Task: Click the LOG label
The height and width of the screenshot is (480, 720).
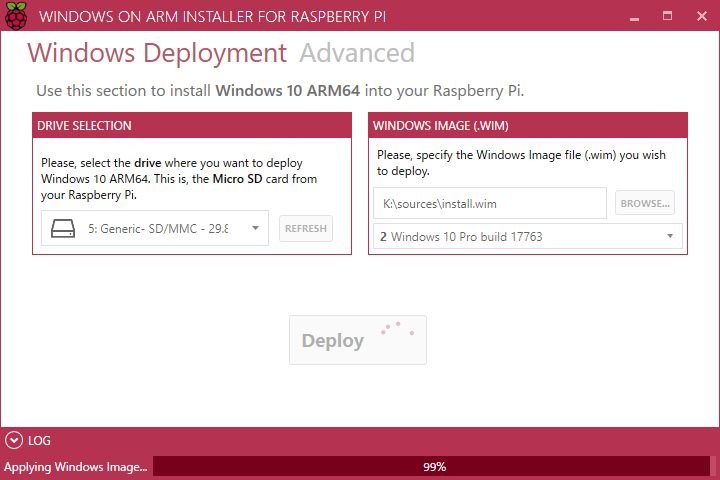Action: coord(39,441)
